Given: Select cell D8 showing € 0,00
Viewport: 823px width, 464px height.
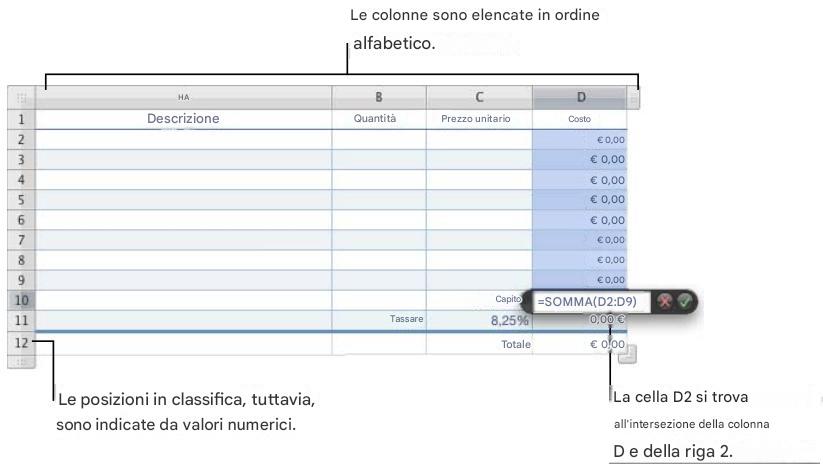Looking at the screenshot, I should click(579, 260).
